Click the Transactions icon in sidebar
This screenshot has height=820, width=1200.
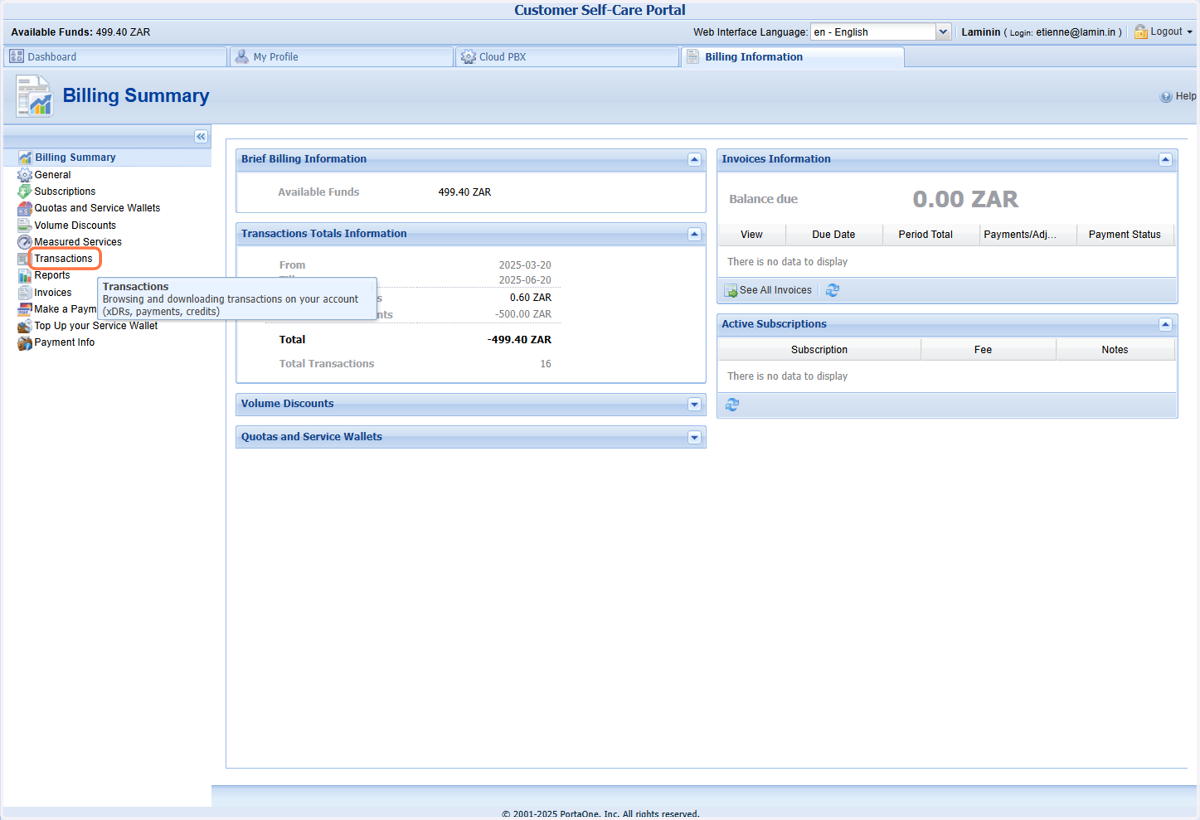tap(24, 259)
